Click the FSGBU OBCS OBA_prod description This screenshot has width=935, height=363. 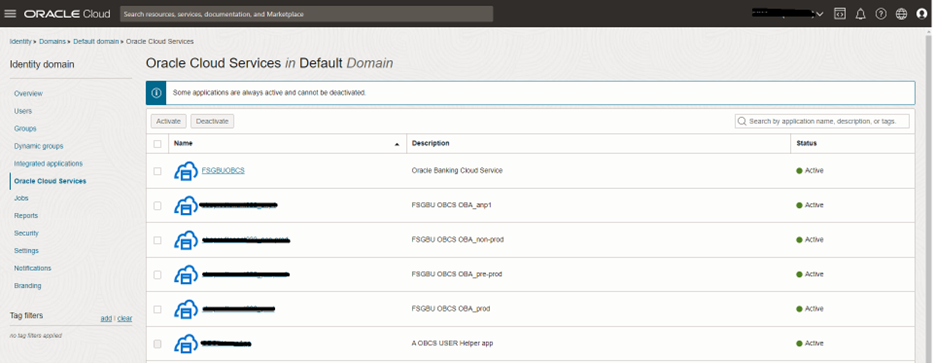coord(451,309)
